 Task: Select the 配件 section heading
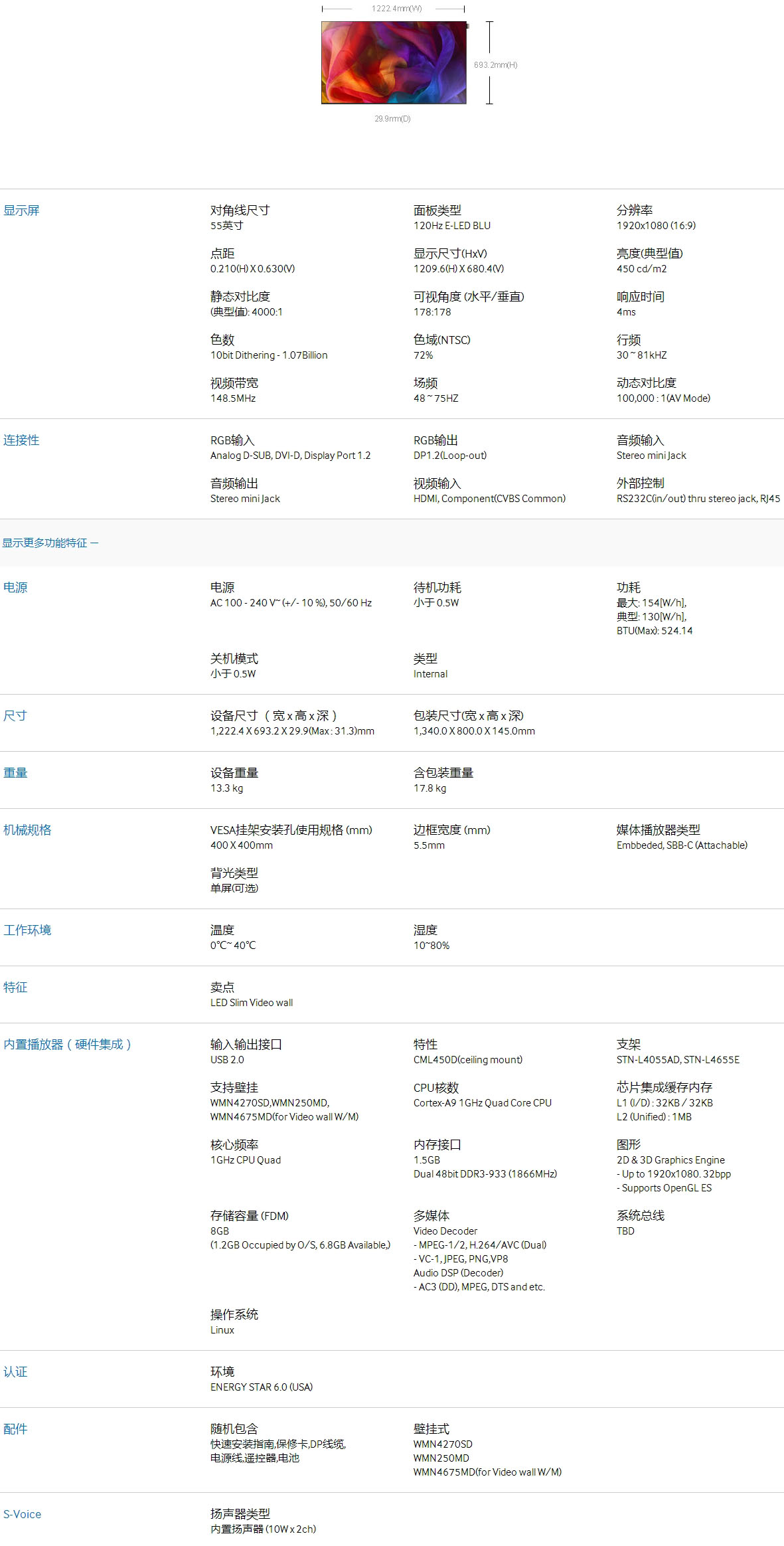click(x=15, y=1429)
